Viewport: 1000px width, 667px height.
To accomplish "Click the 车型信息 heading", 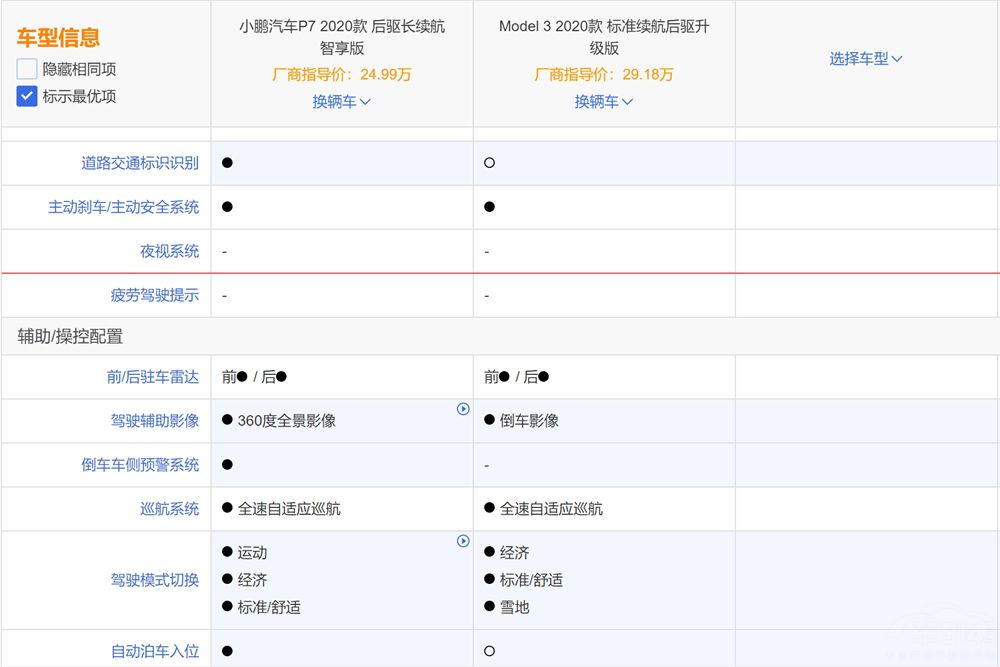I will coord(58,38).
